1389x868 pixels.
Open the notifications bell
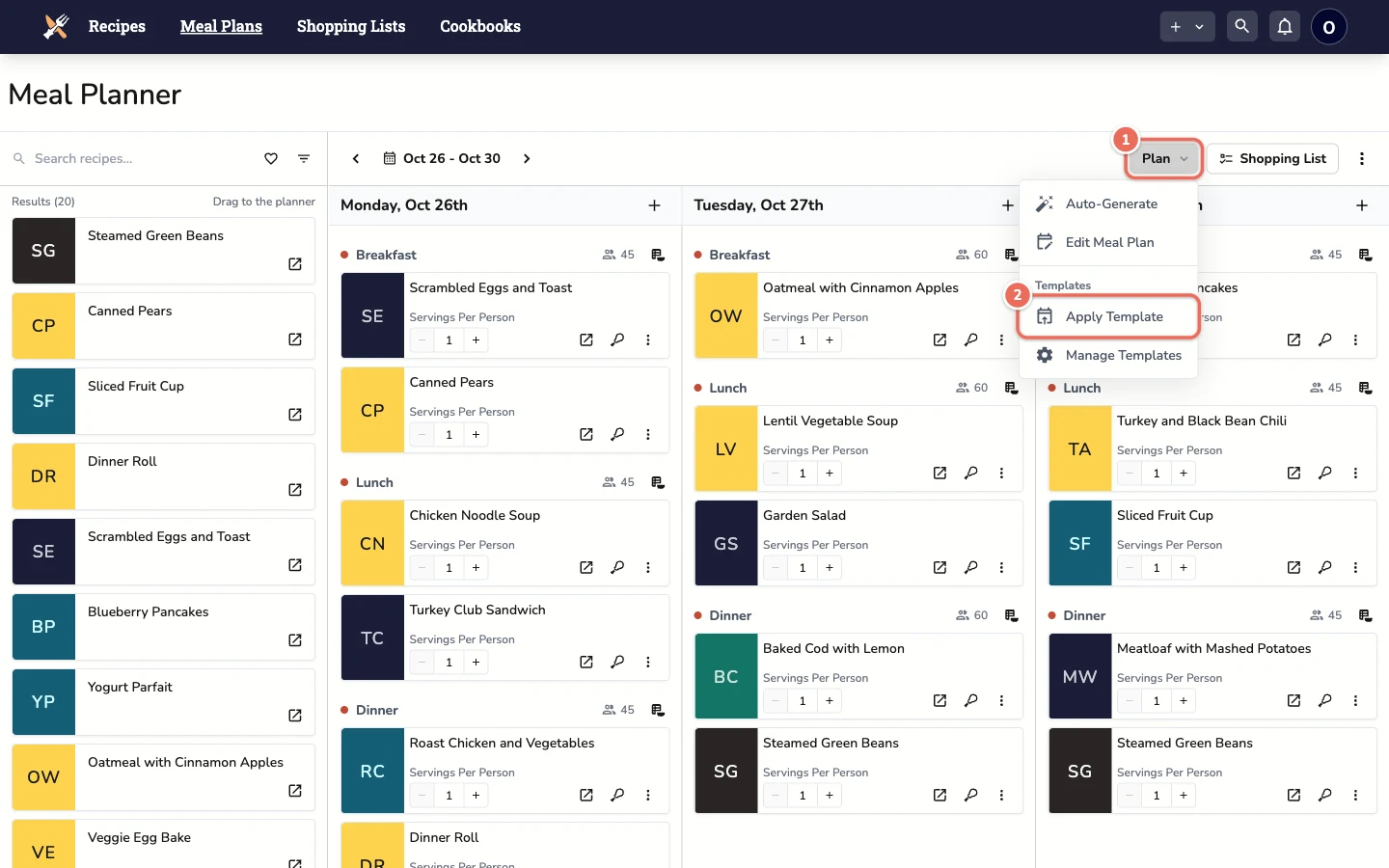coord(1285,26)
